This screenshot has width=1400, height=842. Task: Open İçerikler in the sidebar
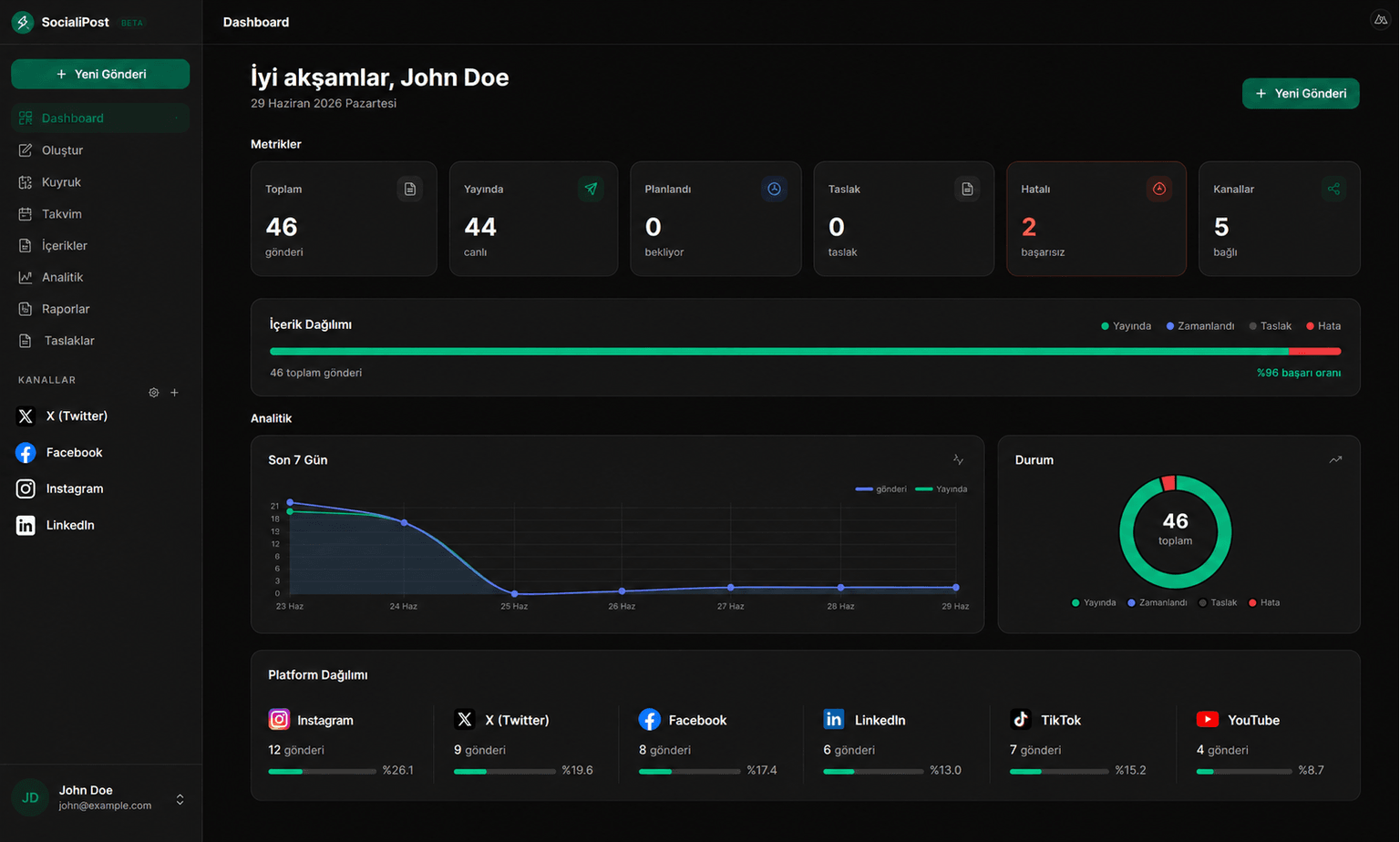pyautogui.click(x=100, y=245)
